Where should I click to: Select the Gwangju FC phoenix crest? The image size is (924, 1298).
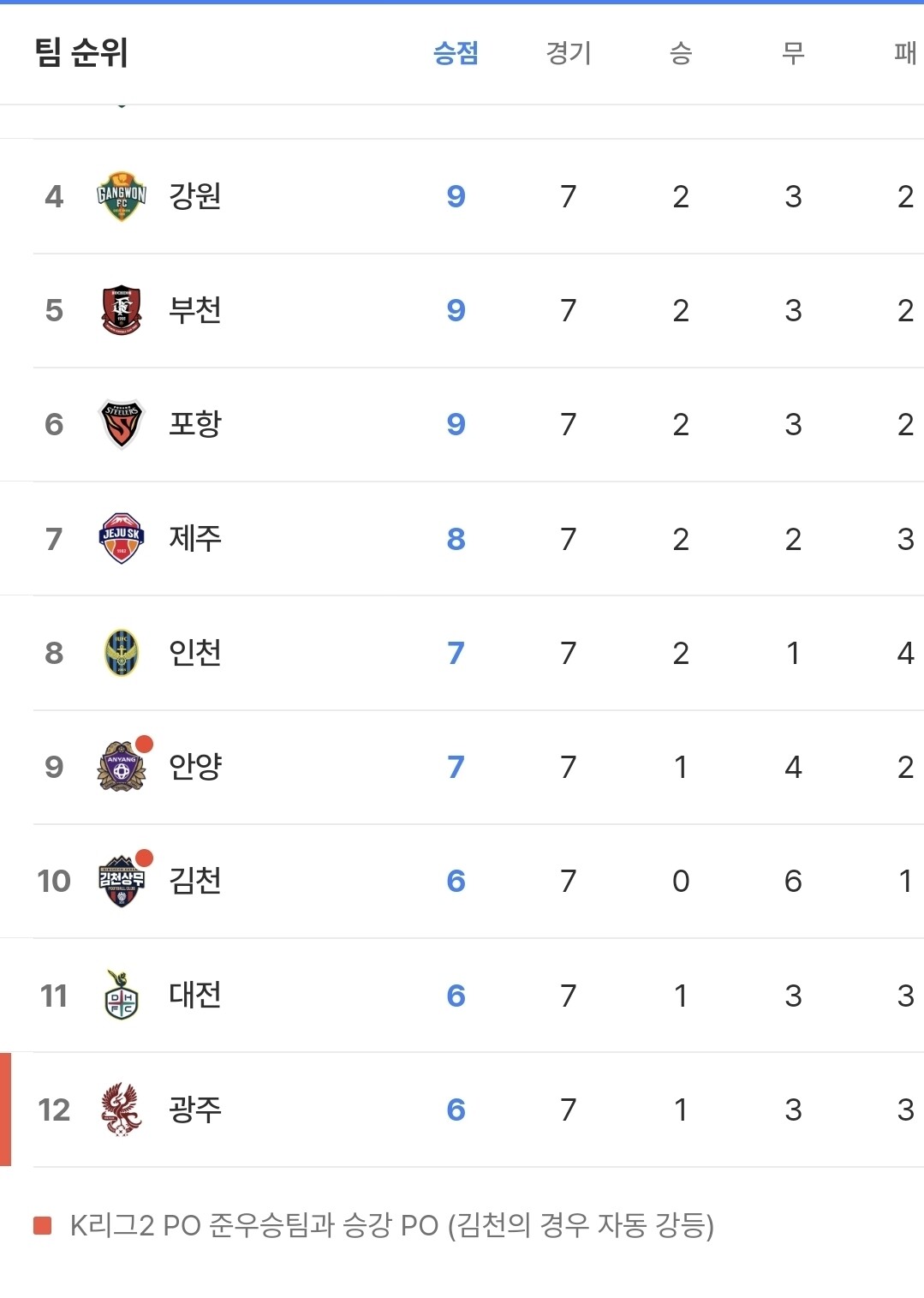[x=122, y=1110]
